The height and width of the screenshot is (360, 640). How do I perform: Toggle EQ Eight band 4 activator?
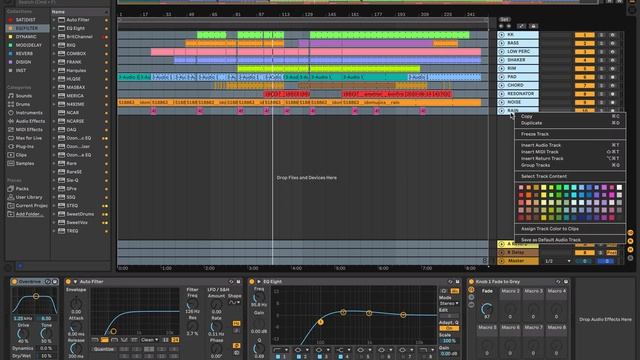[341, 357]
